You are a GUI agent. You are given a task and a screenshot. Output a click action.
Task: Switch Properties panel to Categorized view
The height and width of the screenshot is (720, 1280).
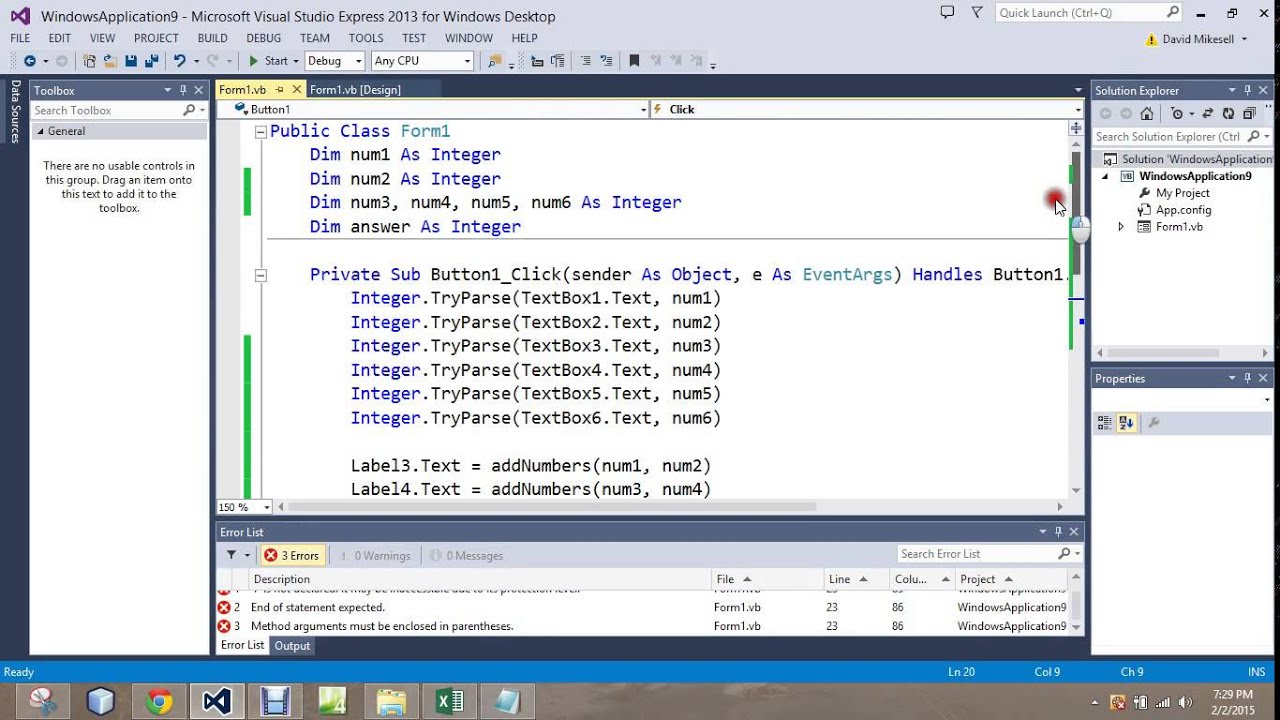click(x=1104, y=423)
